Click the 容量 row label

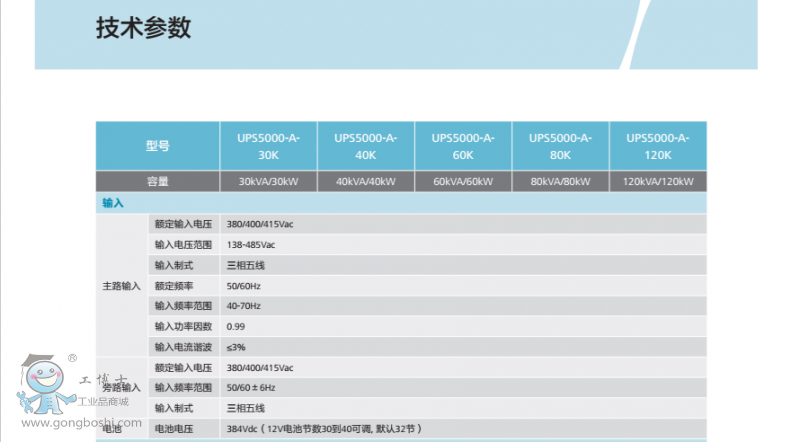click(157, 182)
